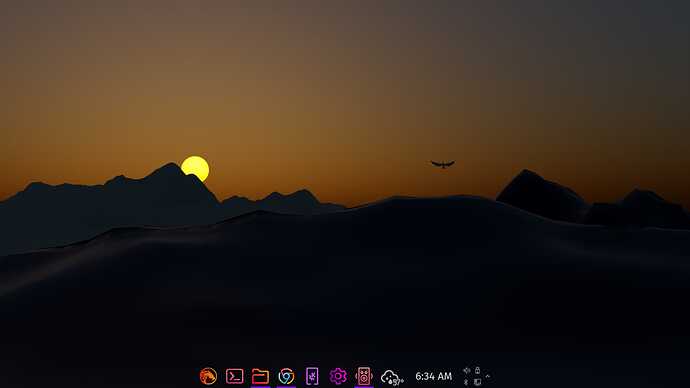The height and width of the screenshot is (388, 690).
Task: Open the purple gear system settings
Action: click(x=338, y=376)
